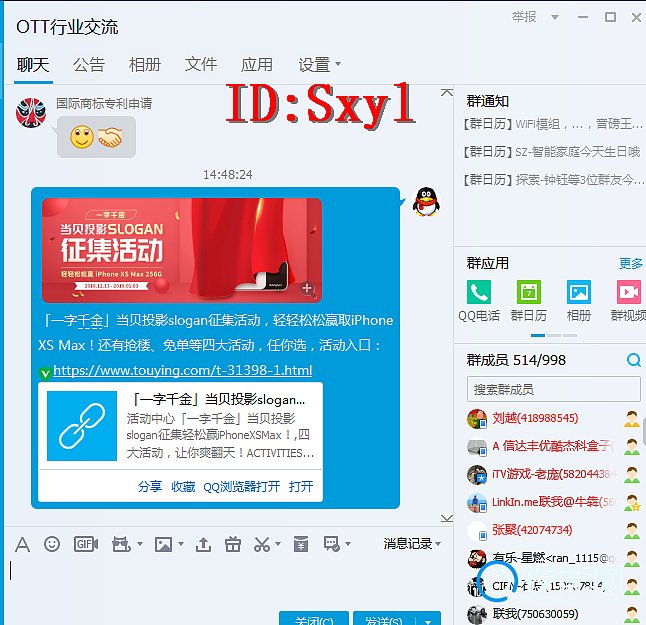Open the slogan campaign banner image
Image resolution: width=646 pixels, height=625 pixels.
(182, 250)
